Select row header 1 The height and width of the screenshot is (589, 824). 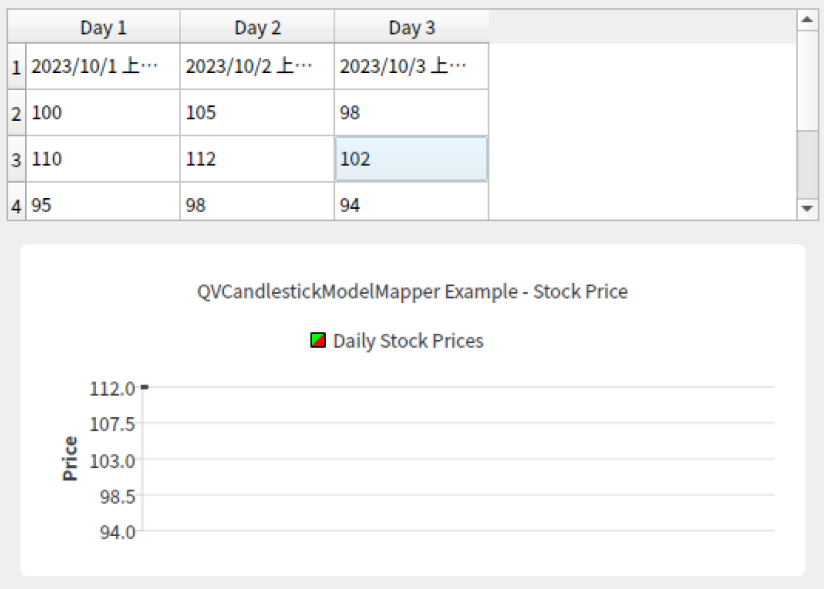tap(16, 67)
